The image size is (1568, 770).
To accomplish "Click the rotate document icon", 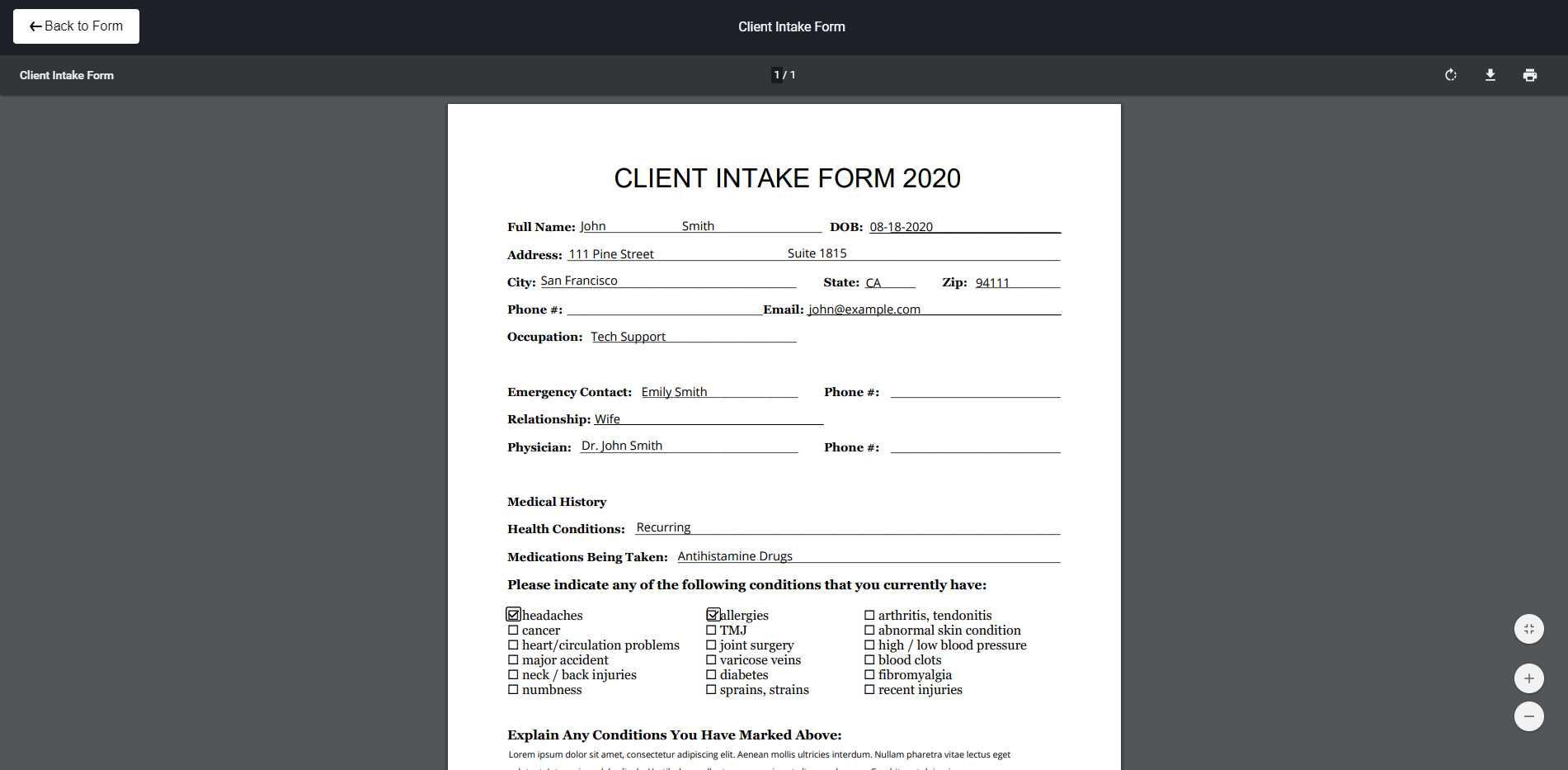I will click(x=1450, y=75).
